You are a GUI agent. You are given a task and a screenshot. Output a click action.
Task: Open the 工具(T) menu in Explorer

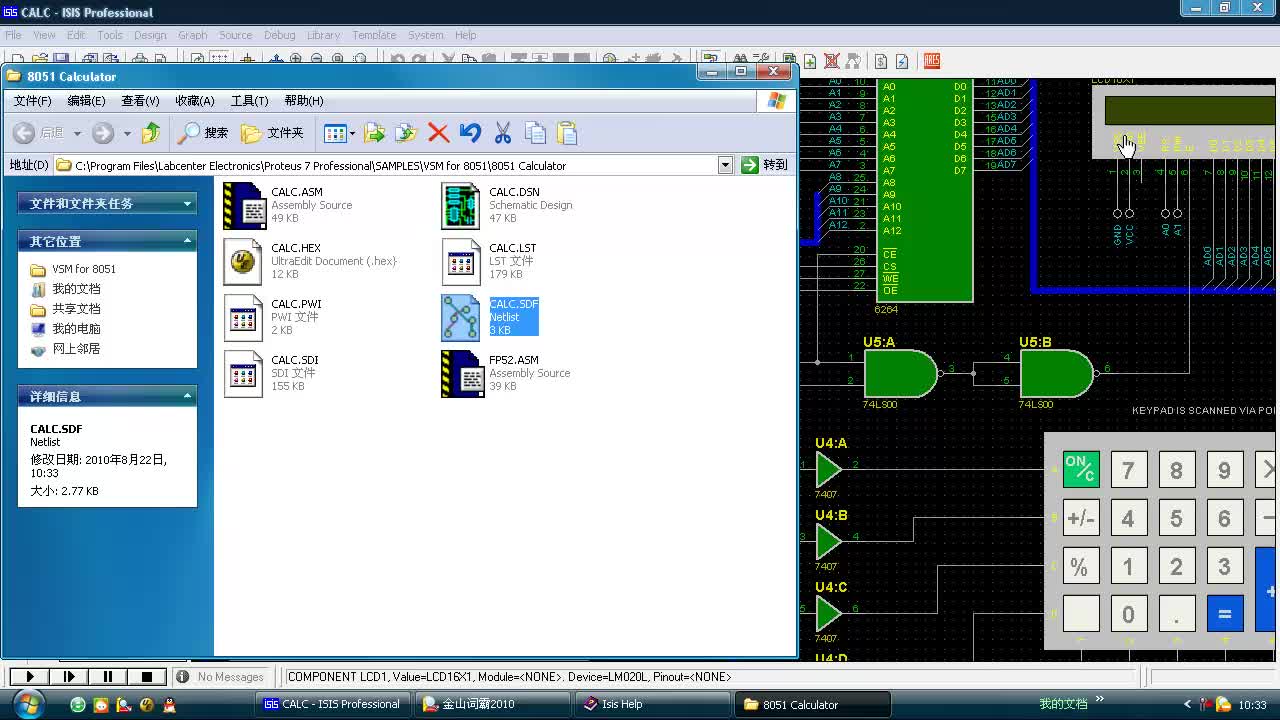coord(249,101)
